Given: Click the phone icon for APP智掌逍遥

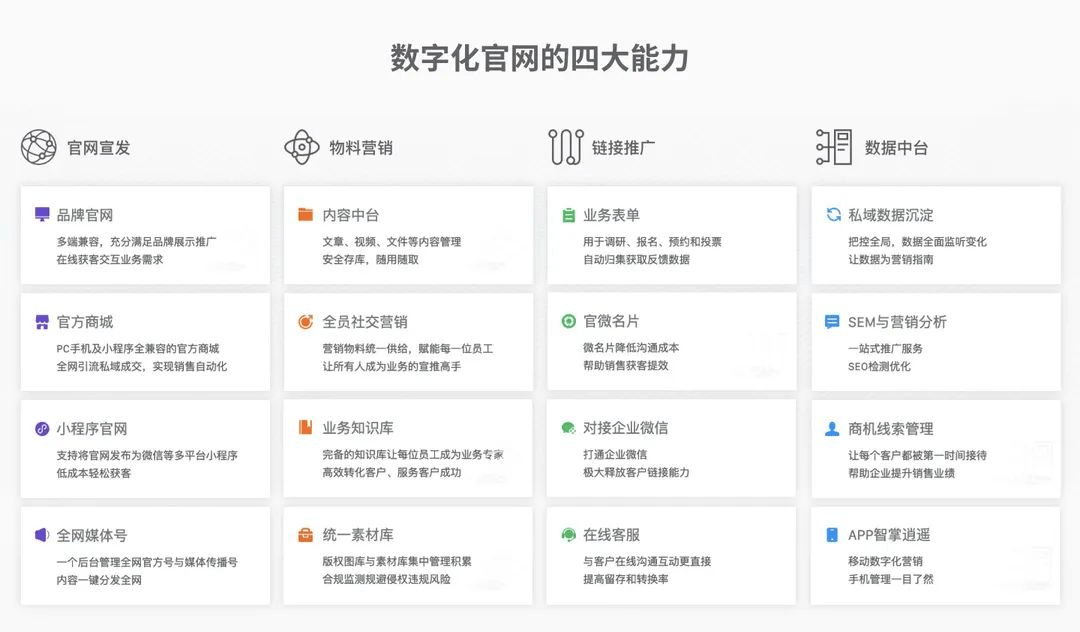Looking at the screenshot, I should pyautogui.click(x=832, y=535).
